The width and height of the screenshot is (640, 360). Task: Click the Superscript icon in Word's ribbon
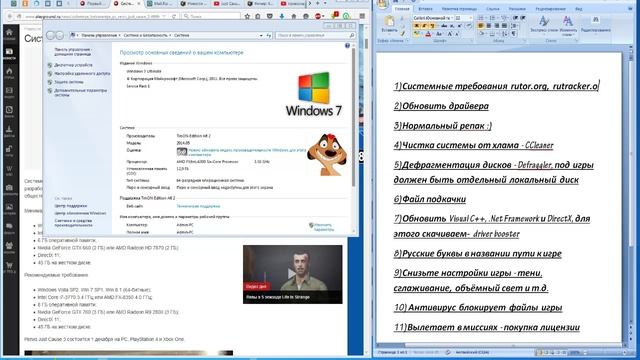(x=459, y=26)
